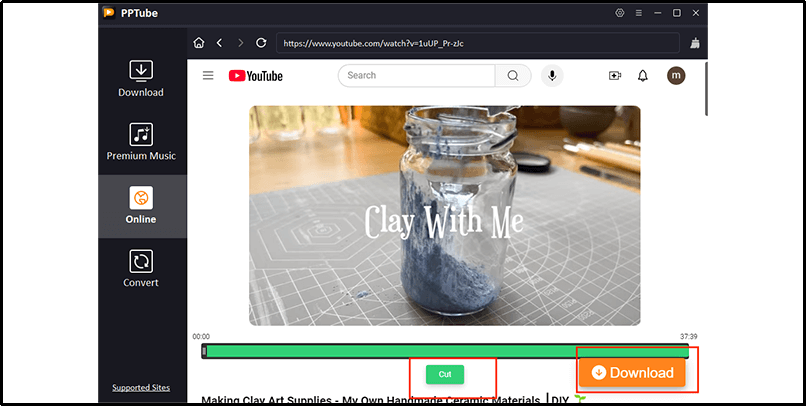Click the YouTube search magnifier button
Image resolution: width=806 pixels, height=406 pixels.
pos(513,75)
